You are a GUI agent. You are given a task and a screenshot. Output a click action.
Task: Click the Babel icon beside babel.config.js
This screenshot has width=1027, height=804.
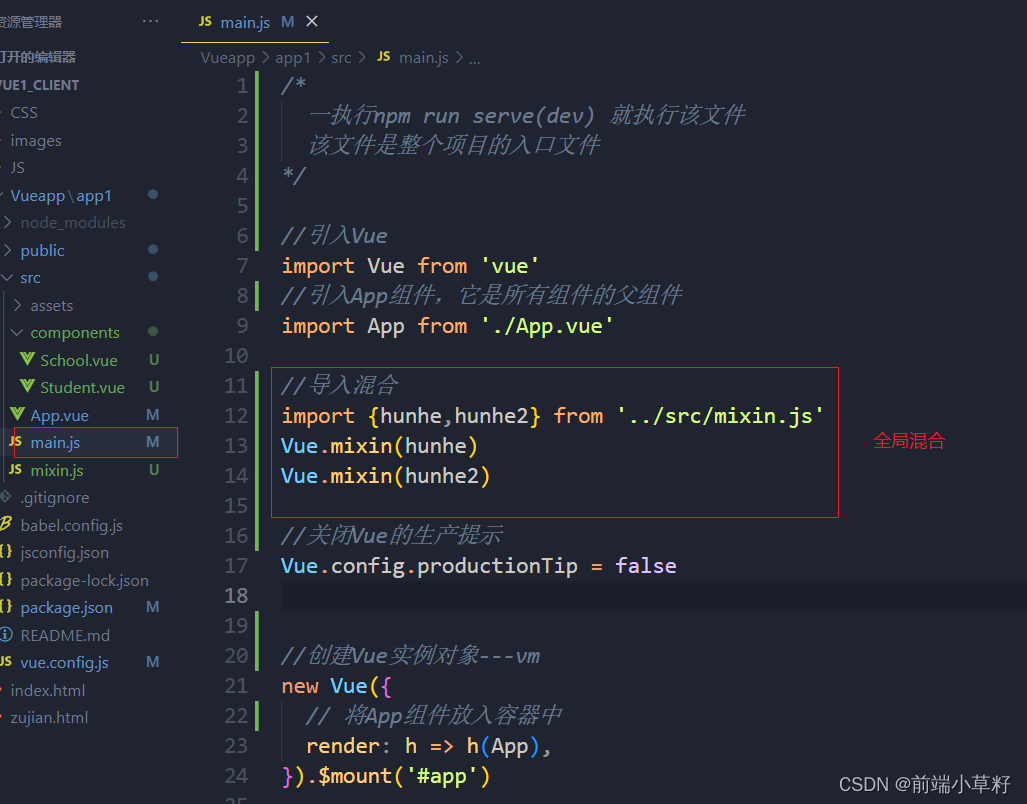pos(9,525)
